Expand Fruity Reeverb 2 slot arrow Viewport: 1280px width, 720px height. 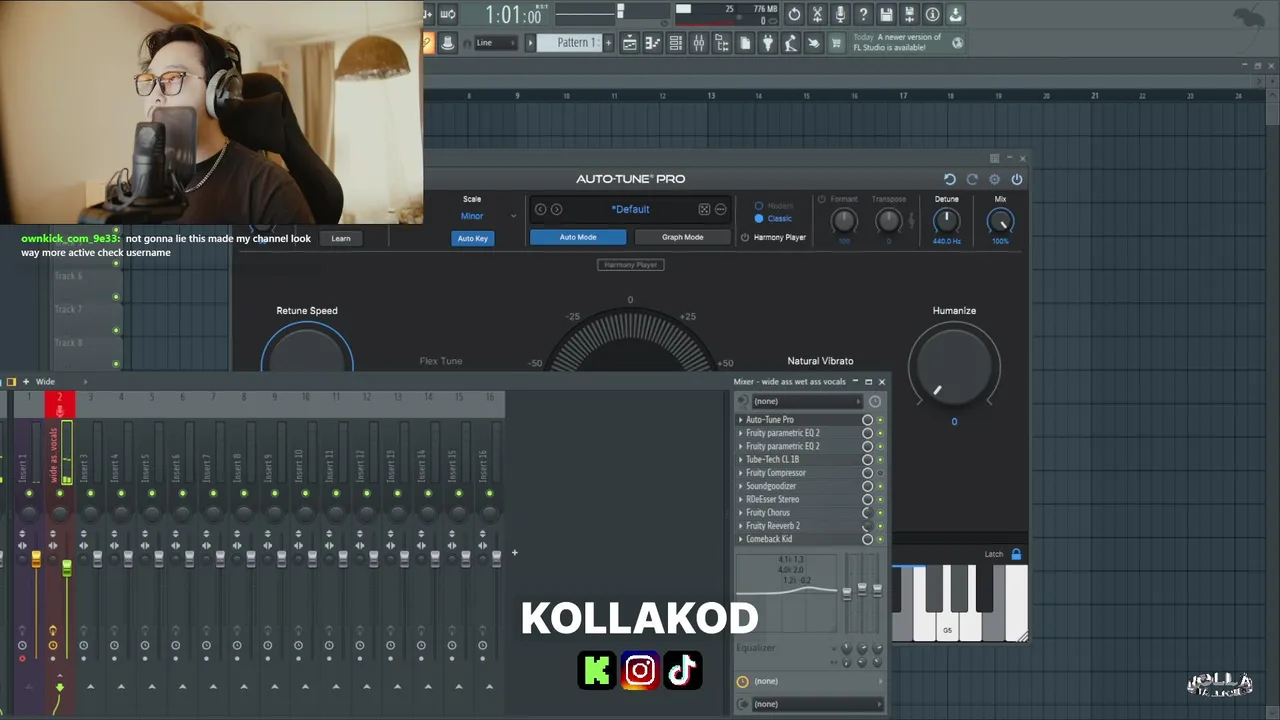pyautogui.click(x=740, y=526)
